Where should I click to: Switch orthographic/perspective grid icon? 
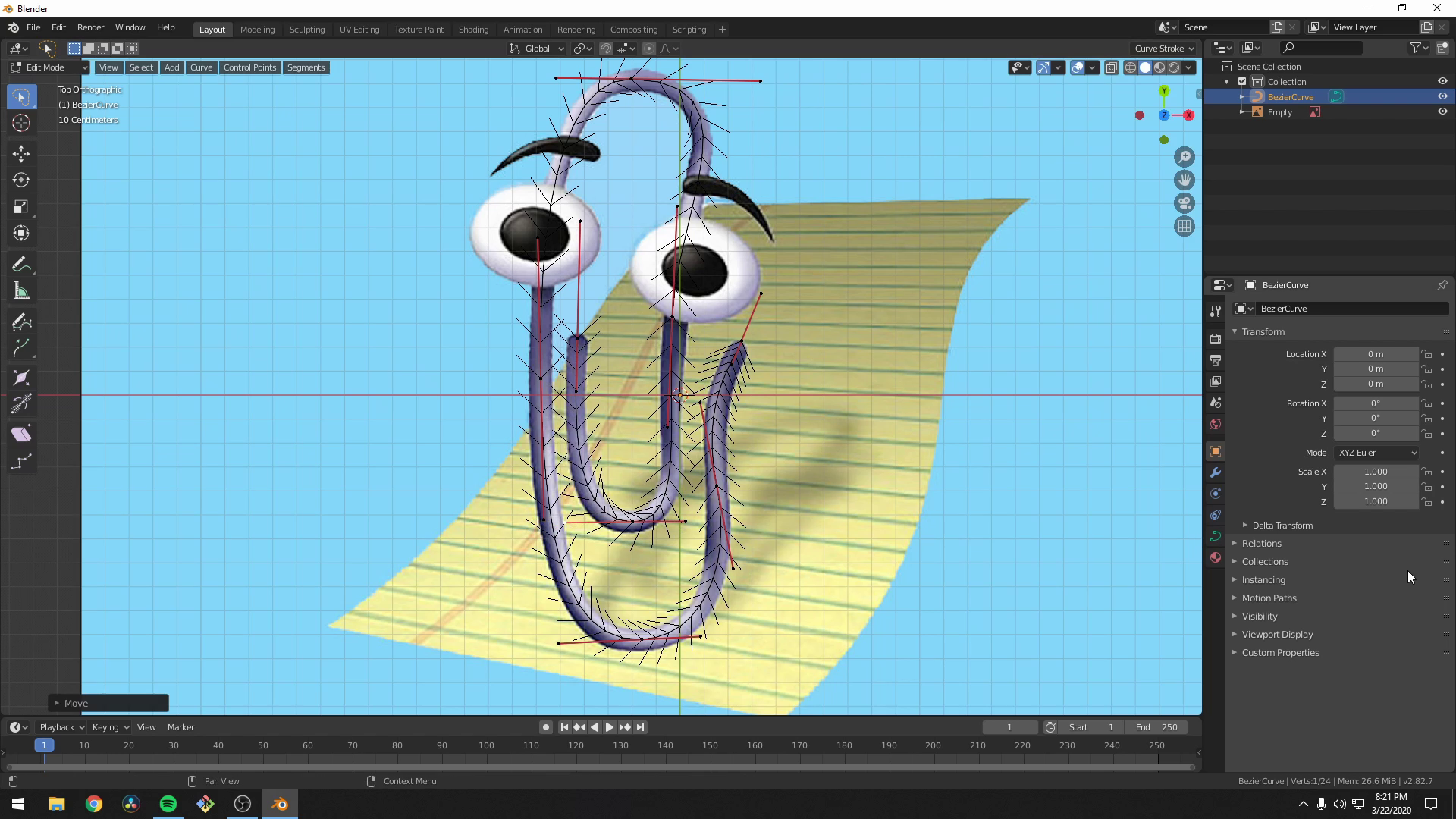pyautogui.click(x=1184, y=226)
